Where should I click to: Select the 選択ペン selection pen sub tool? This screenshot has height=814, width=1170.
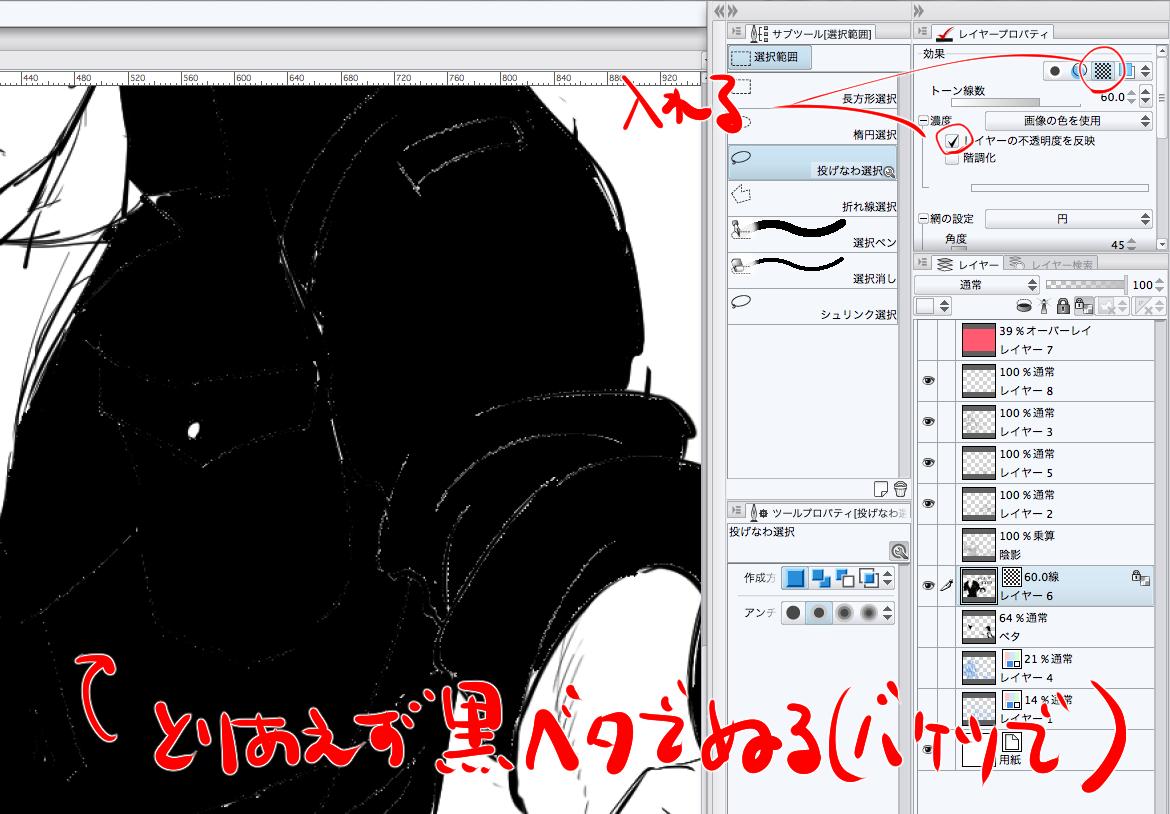813,234
